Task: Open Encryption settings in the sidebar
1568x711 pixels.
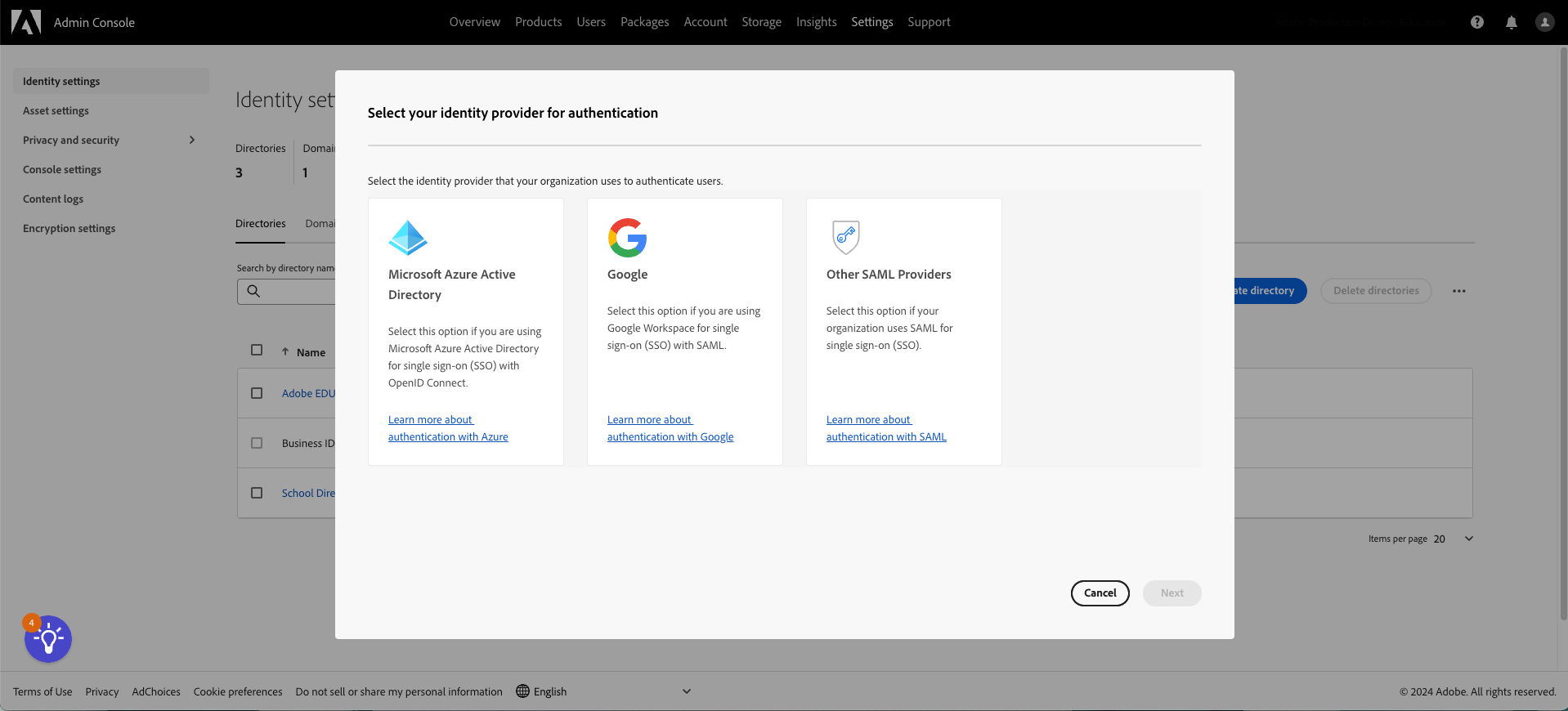Action: (69, 228)
